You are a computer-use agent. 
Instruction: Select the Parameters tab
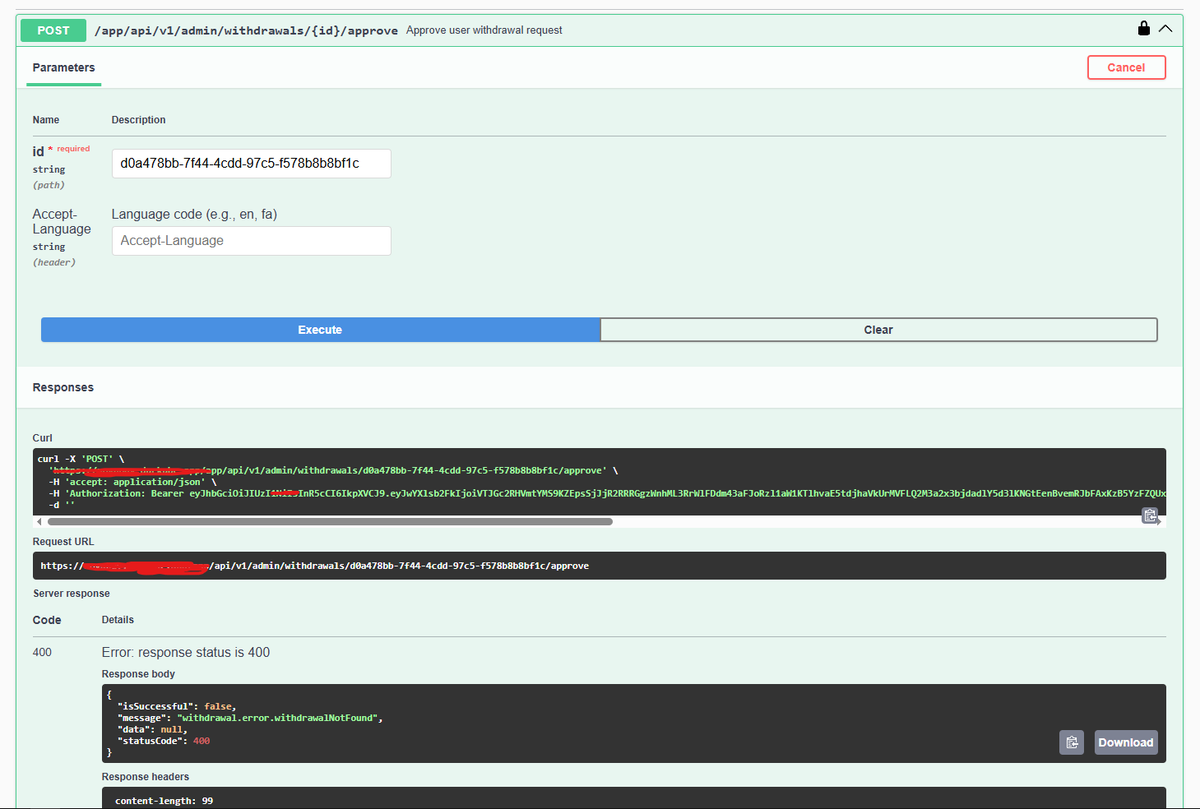[64, 68]
